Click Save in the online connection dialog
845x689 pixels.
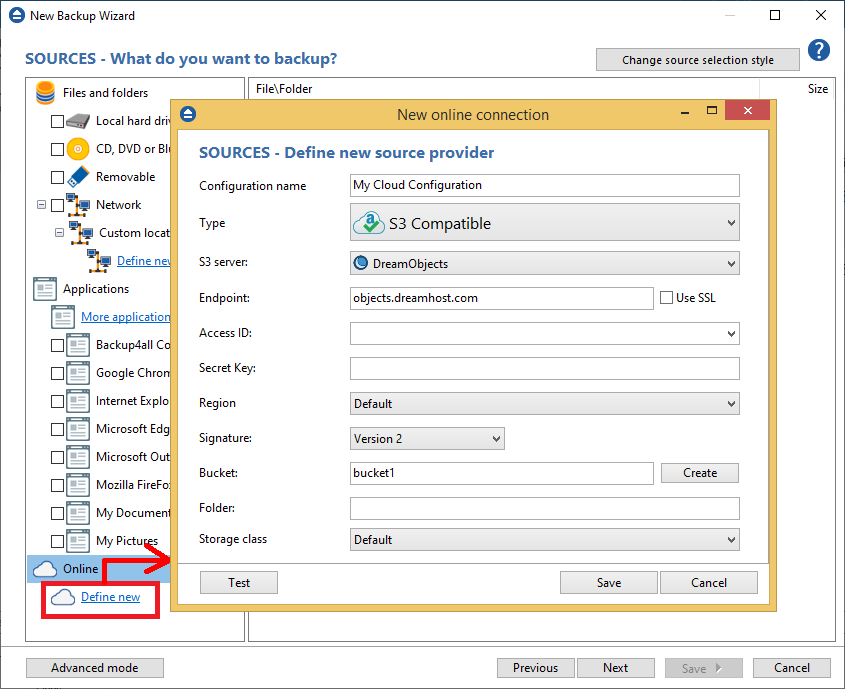(609, 582)
